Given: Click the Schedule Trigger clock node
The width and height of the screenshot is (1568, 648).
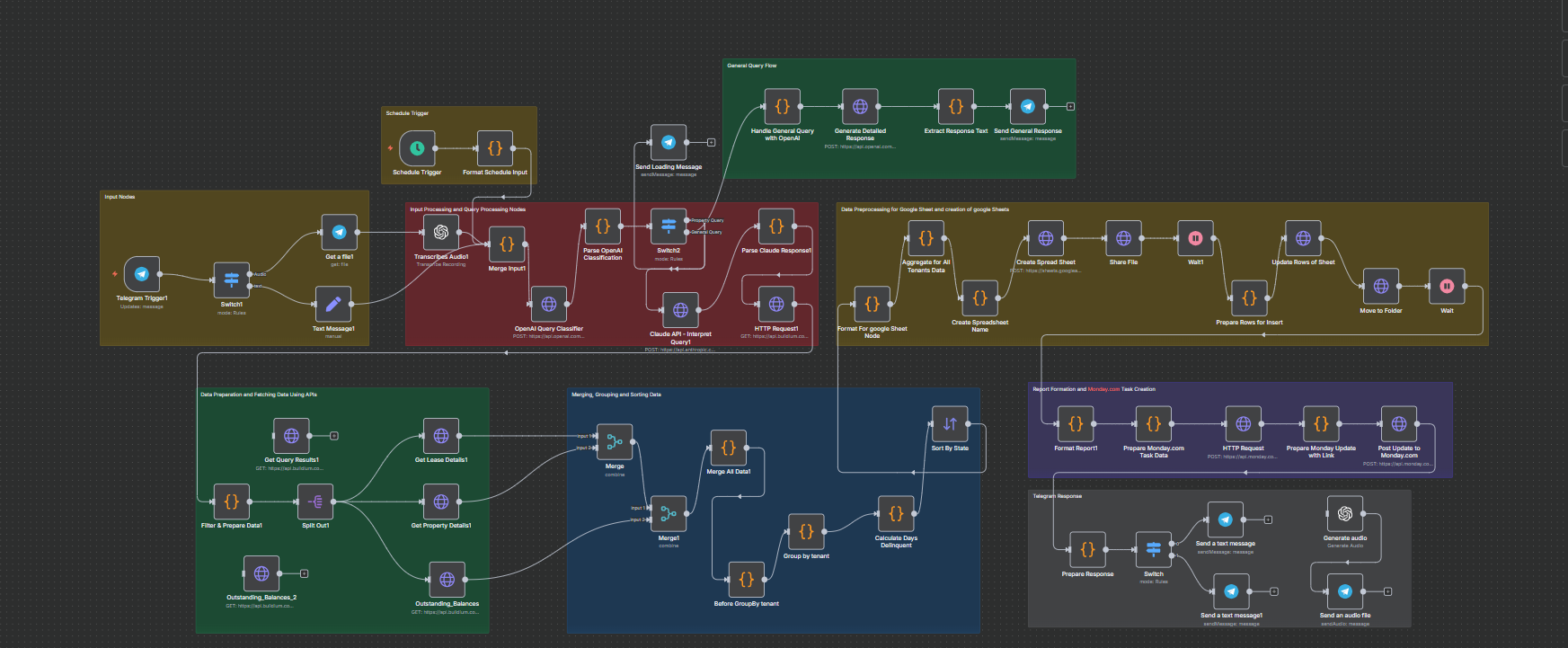Looking at the screenshot, I should point(417,148).
